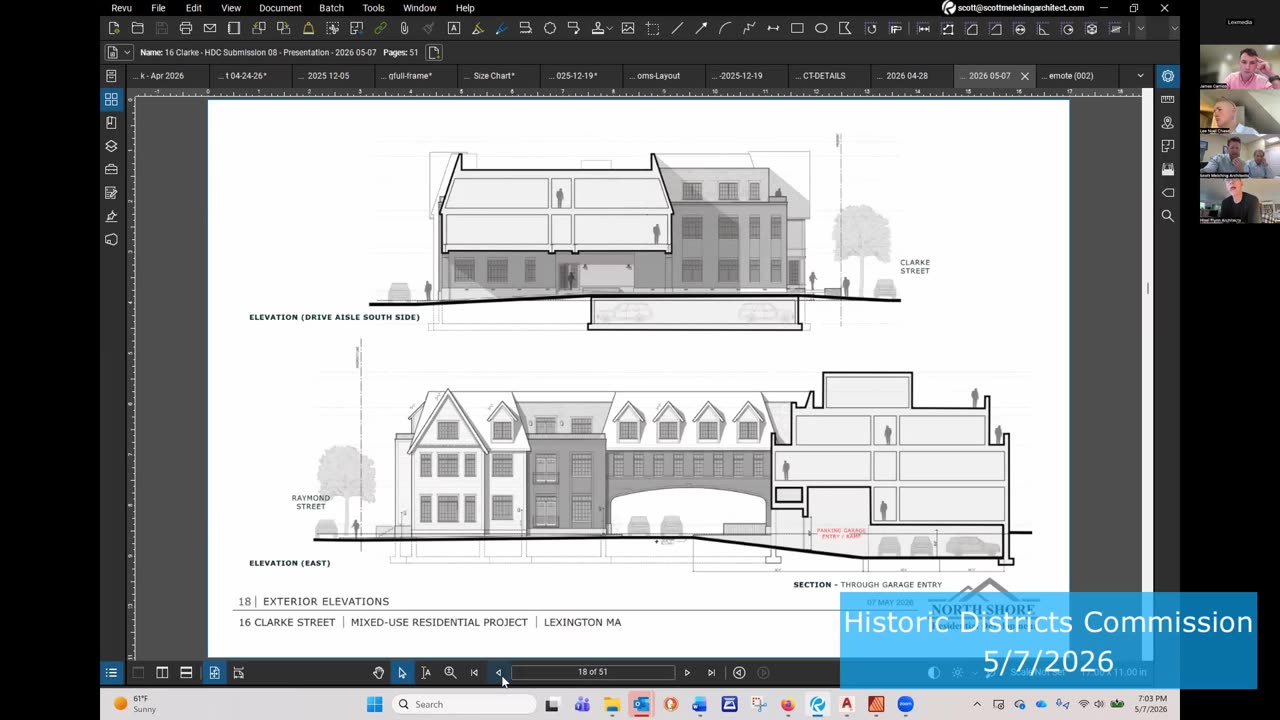The height and width of the screenshot is (720, 1280).
Task: Click the Open file folder icon
Action: [x=138, y=28]
